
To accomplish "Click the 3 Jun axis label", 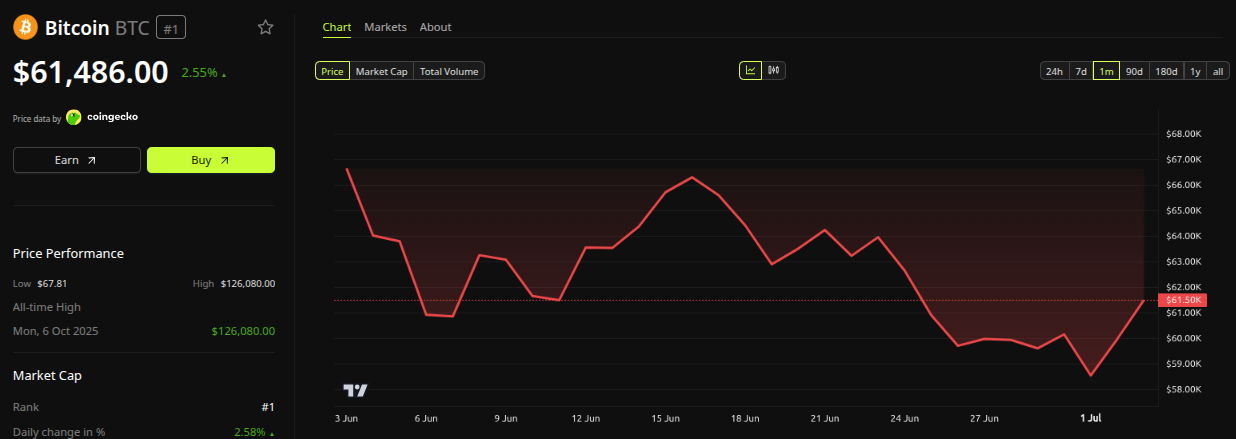I will click(345, 418).
